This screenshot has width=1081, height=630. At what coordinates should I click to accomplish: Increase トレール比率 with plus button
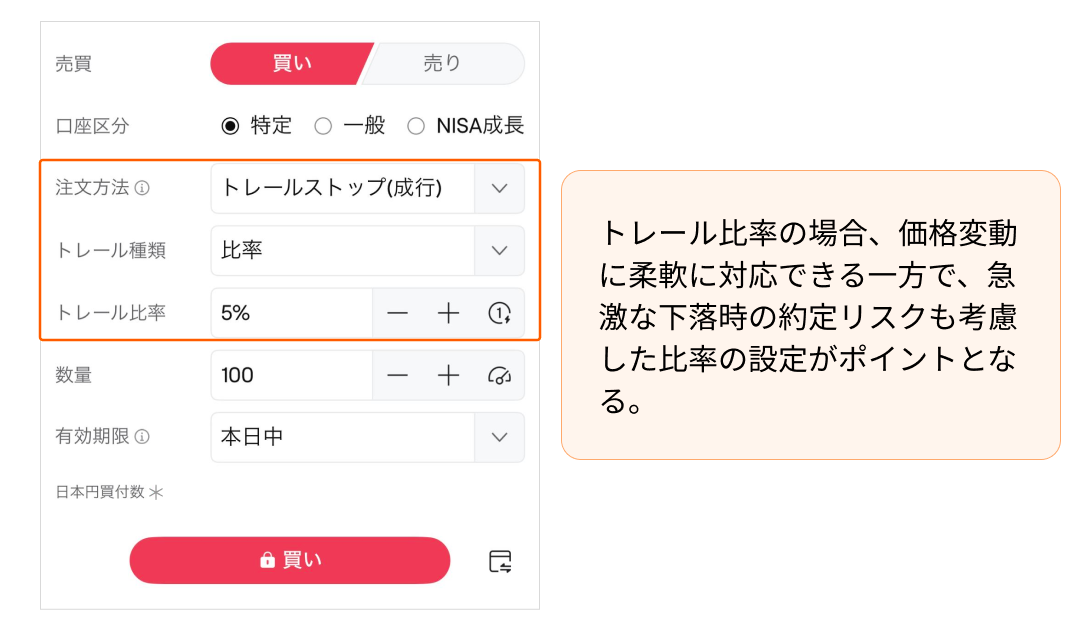click(x=449, y=313)
